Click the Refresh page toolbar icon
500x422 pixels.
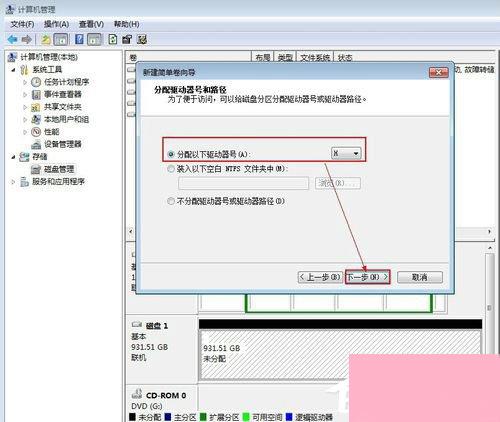113,39
